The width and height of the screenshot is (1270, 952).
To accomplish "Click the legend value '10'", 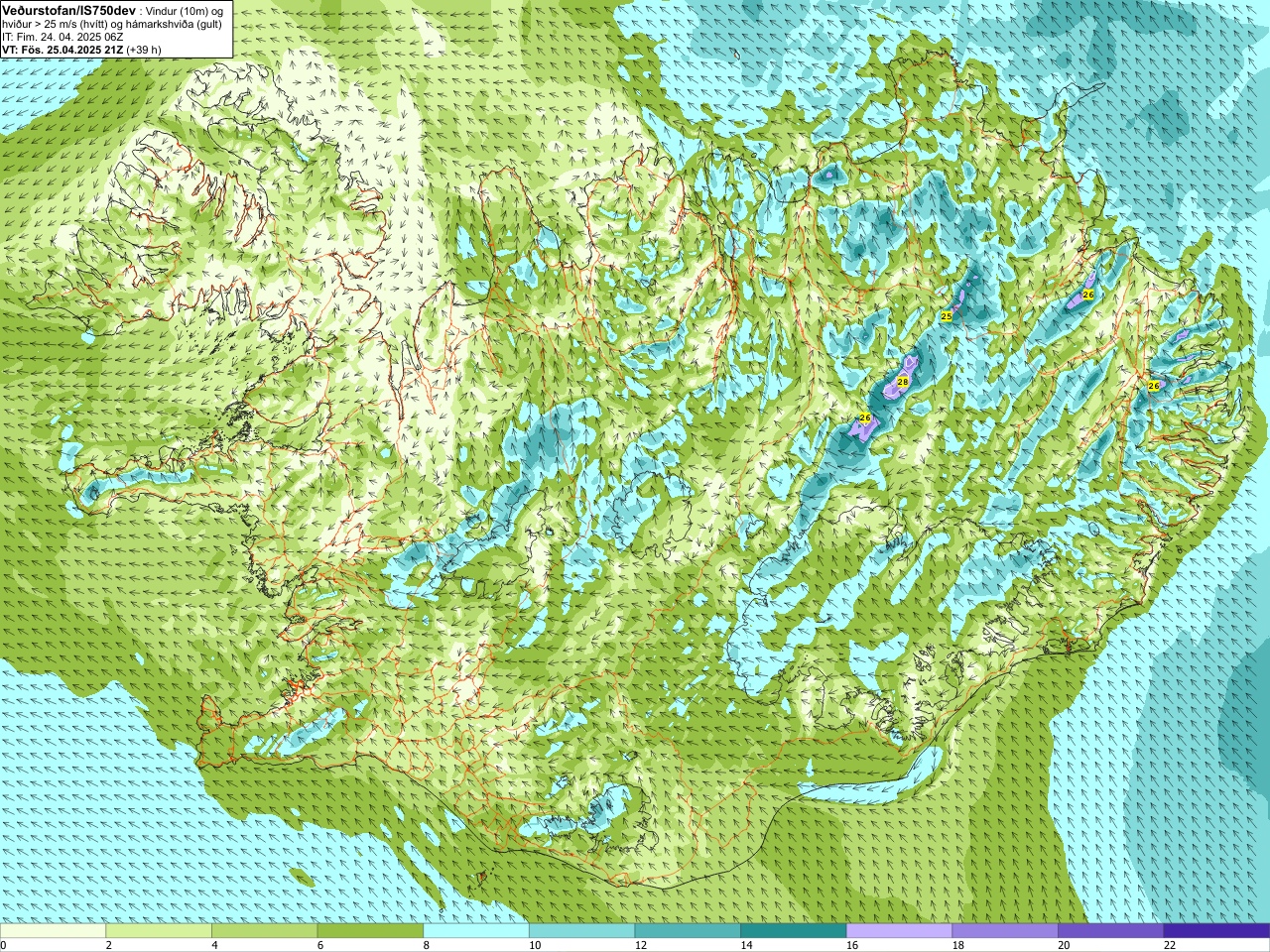I will [x=534, y=945].
